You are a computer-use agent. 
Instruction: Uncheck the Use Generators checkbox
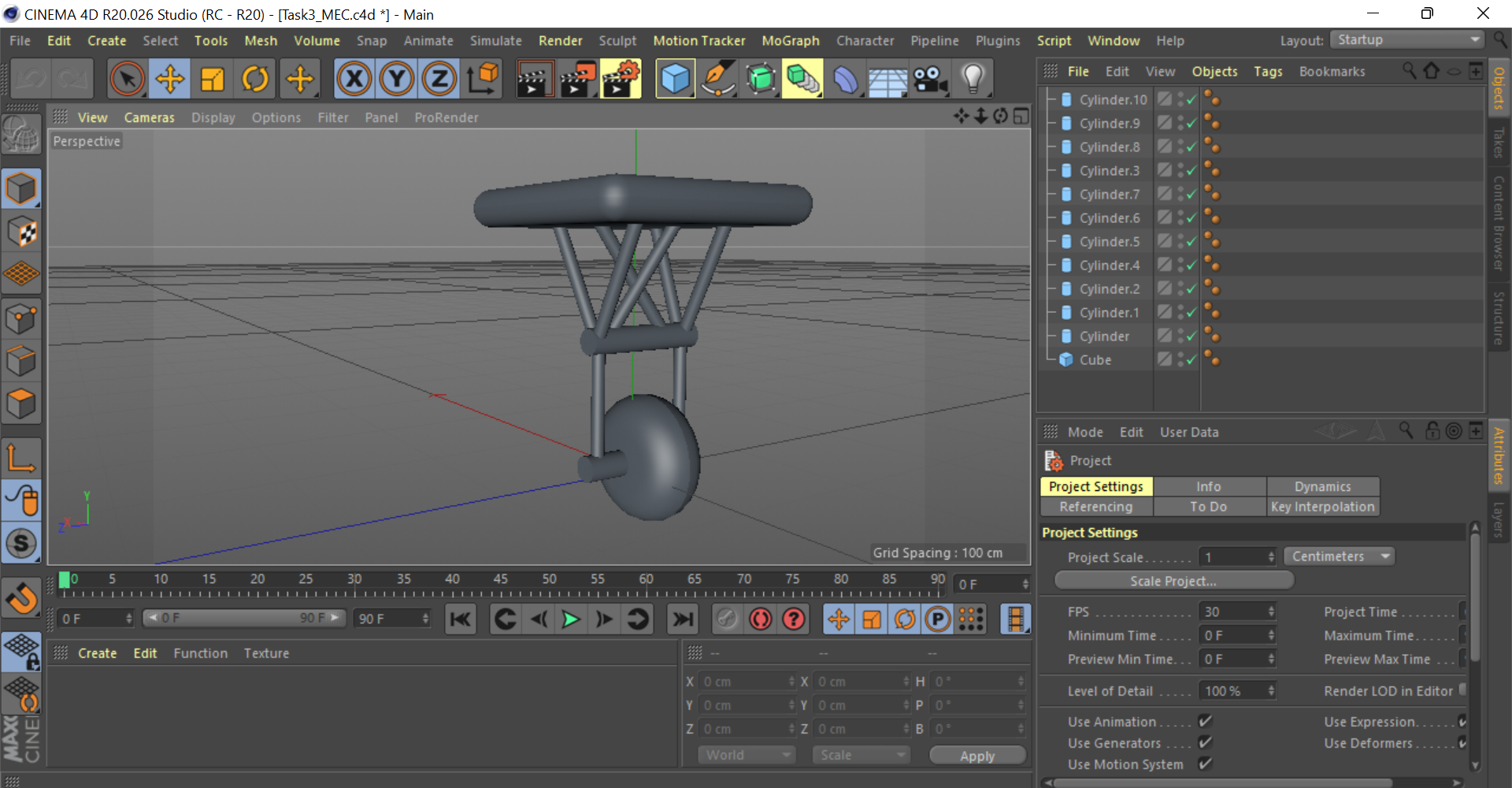click(x=1205, y=742)
